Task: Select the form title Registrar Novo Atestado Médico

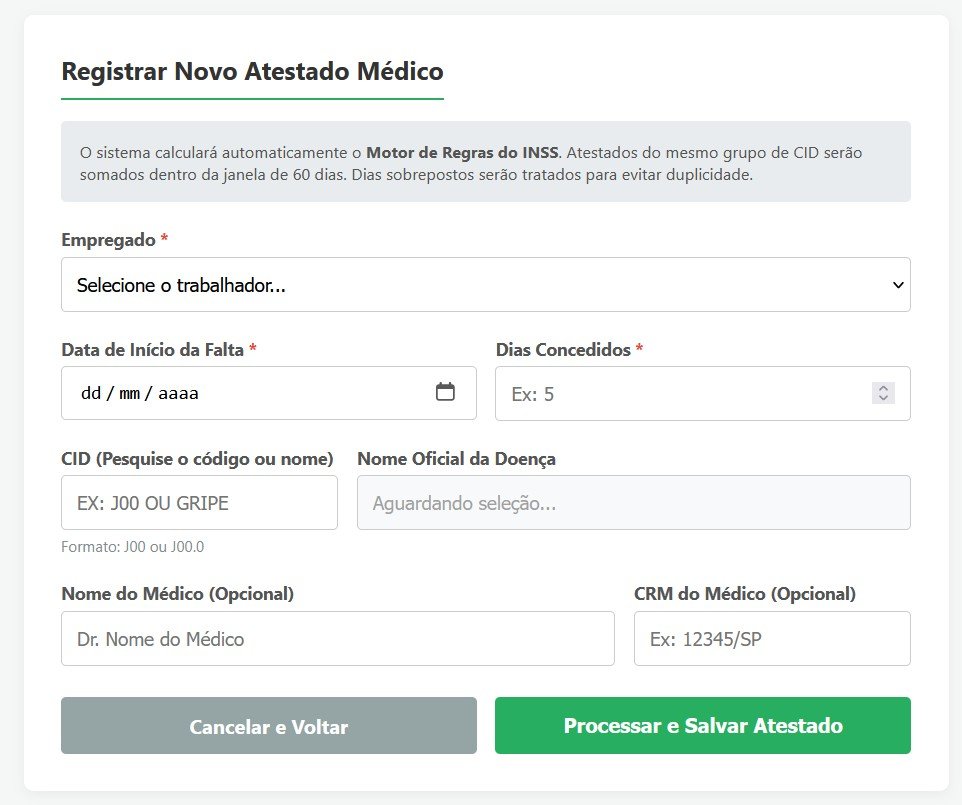Action: point(252,71)
